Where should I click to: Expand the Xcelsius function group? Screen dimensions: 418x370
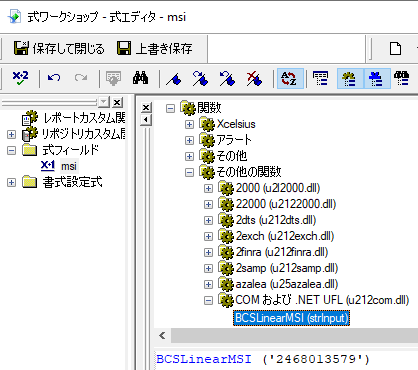[x=189, y=124]
